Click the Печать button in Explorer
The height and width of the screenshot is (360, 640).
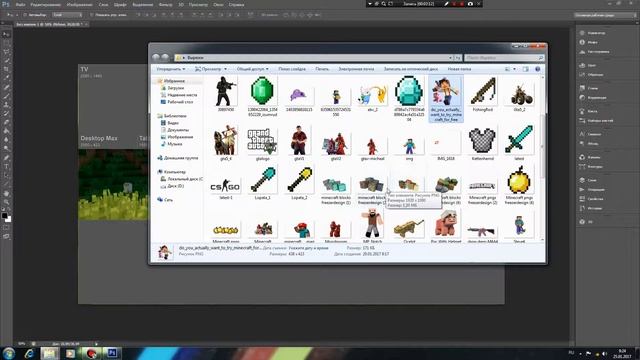(322, 69)
